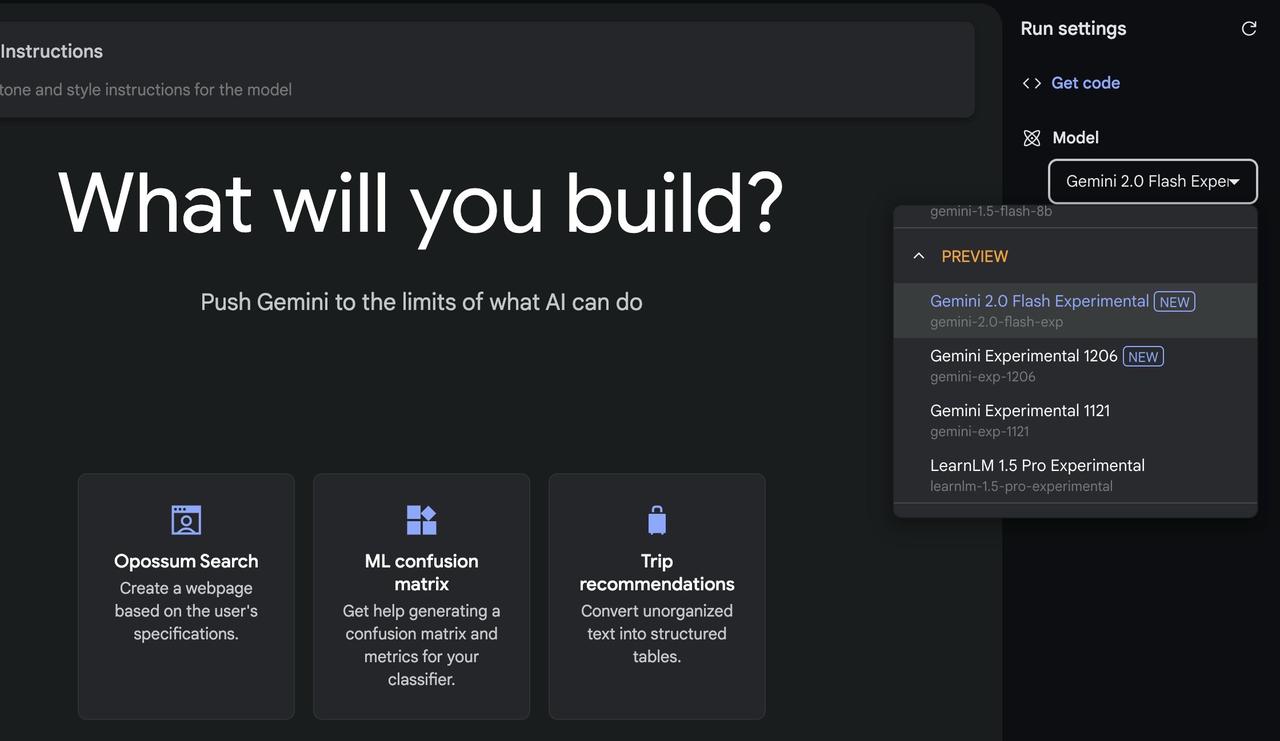Click the Get code brackets icon
The width and height of the screenshot is (1280, 741).
1032,83
